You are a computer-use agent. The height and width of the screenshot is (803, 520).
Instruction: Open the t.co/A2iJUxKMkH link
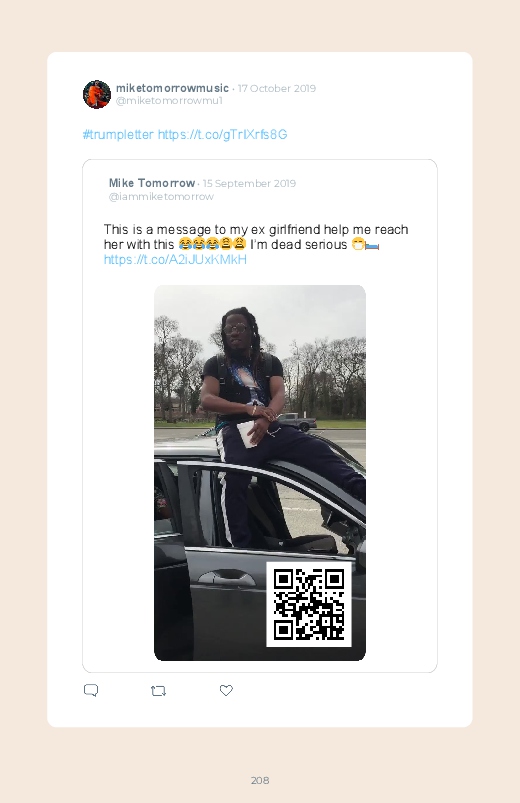pyautogui.click(x=175, y=260)
